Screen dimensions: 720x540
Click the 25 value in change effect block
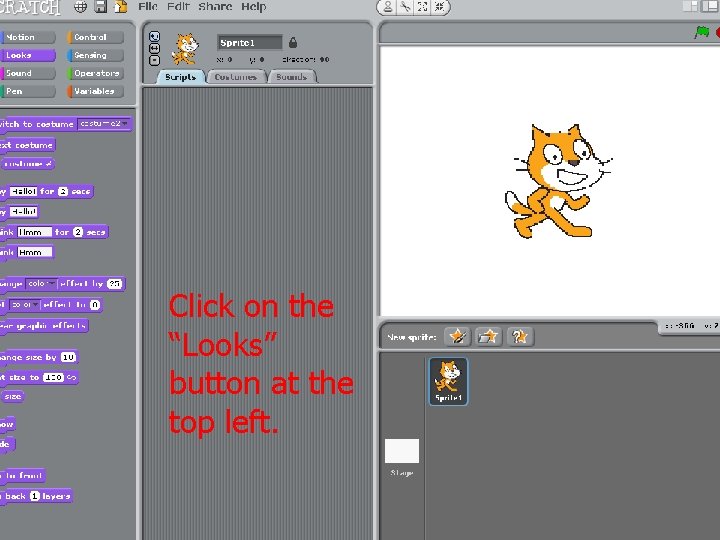click(x=114, y=283)
